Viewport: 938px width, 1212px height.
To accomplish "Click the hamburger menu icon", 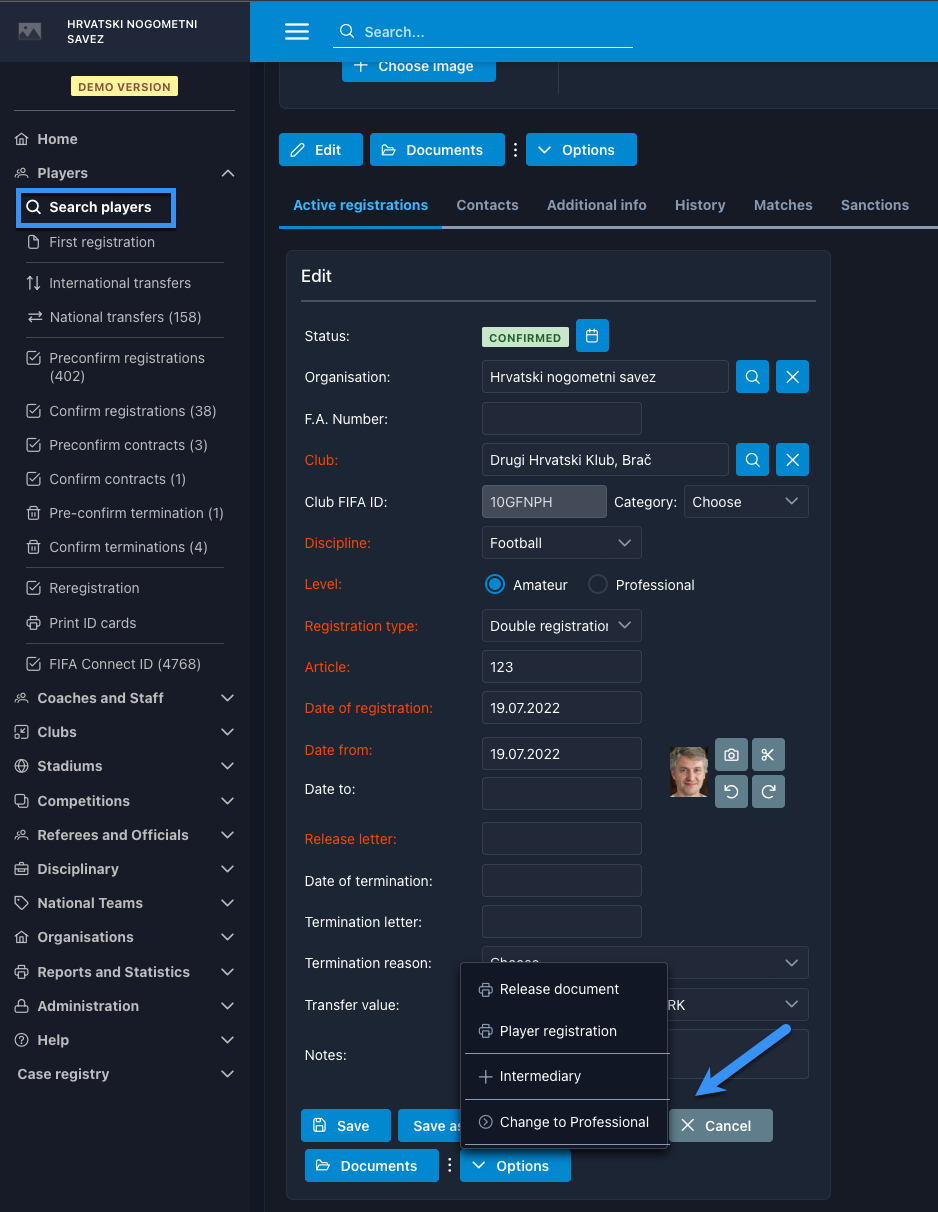I will [x=297, y=31].
